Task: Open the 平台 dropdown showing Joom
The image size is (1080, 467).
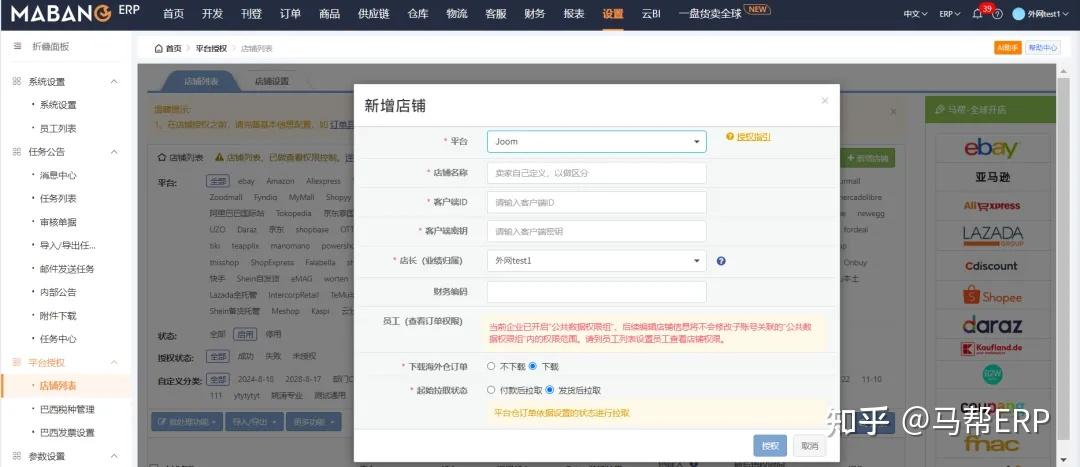Action: coord(596,141)
